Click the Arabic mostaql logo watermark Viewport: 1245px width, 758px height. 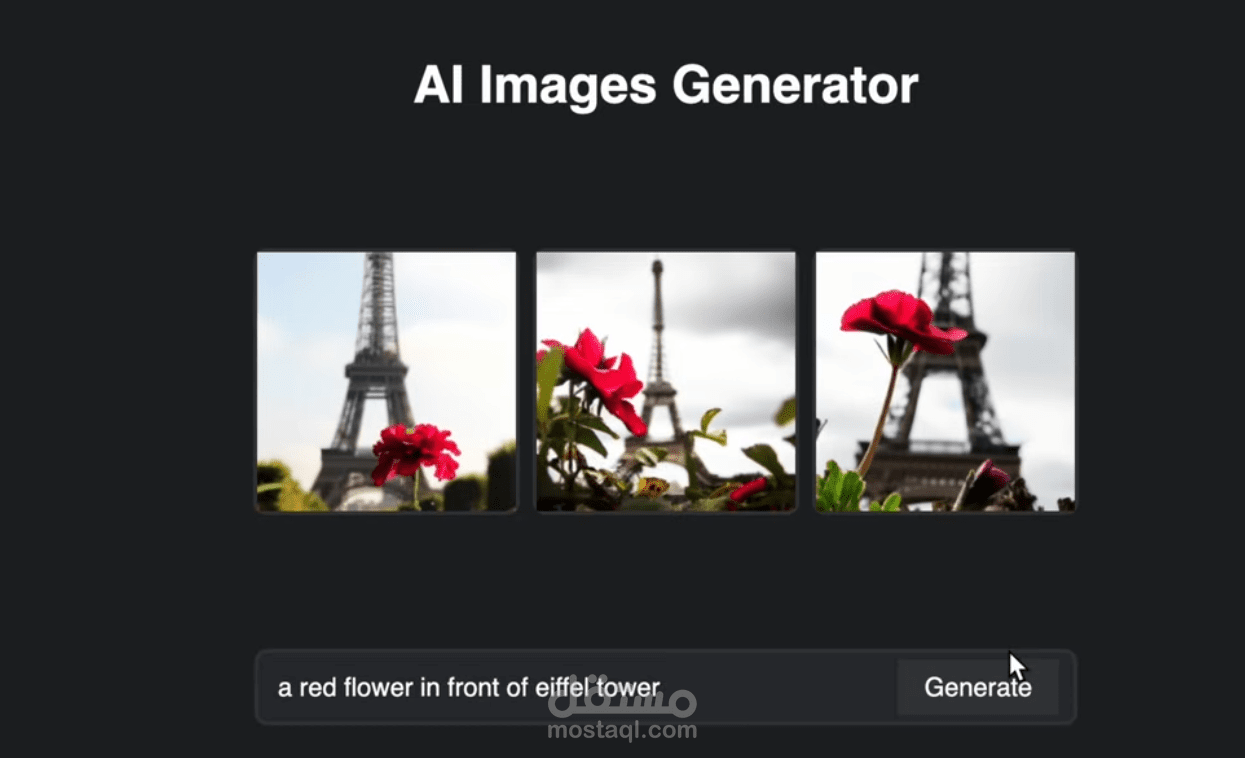pyautogui.click(x=622, y=698)
